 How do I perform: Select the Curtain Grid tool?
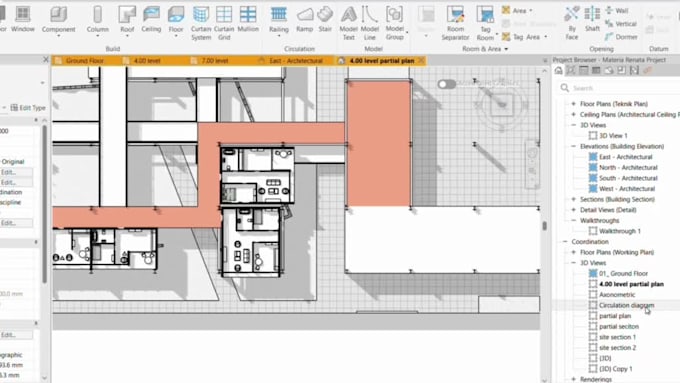click(x=224, y=23)
